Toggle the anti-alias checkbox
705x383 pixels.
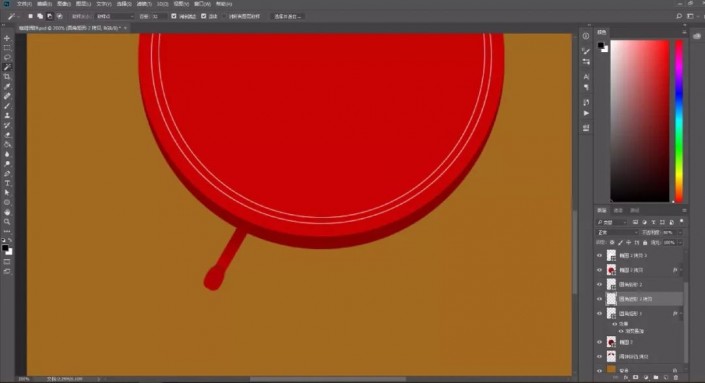point(174,16)
